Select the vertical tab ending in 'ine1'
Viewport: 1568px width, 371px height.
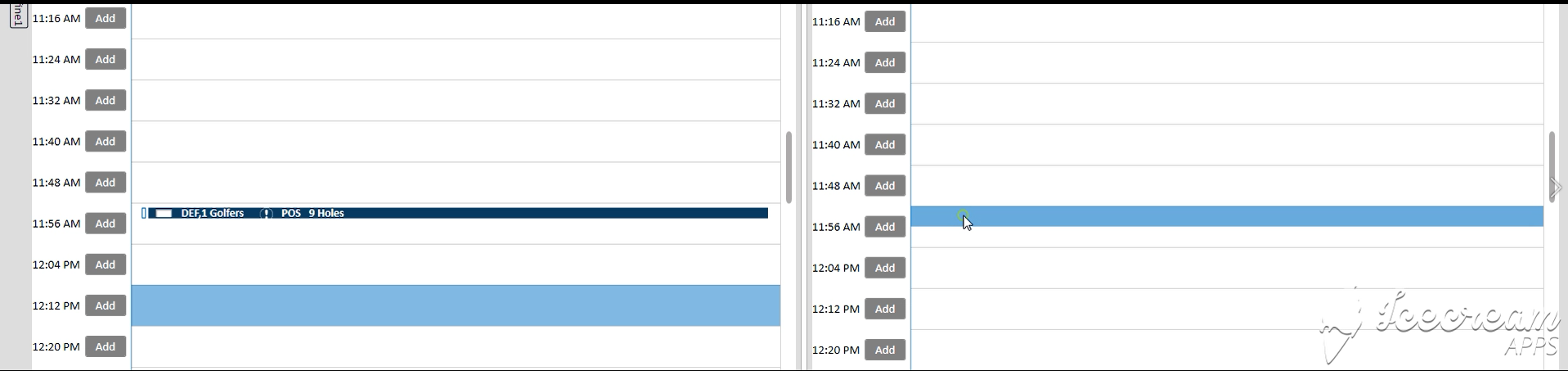coord(18,14)
